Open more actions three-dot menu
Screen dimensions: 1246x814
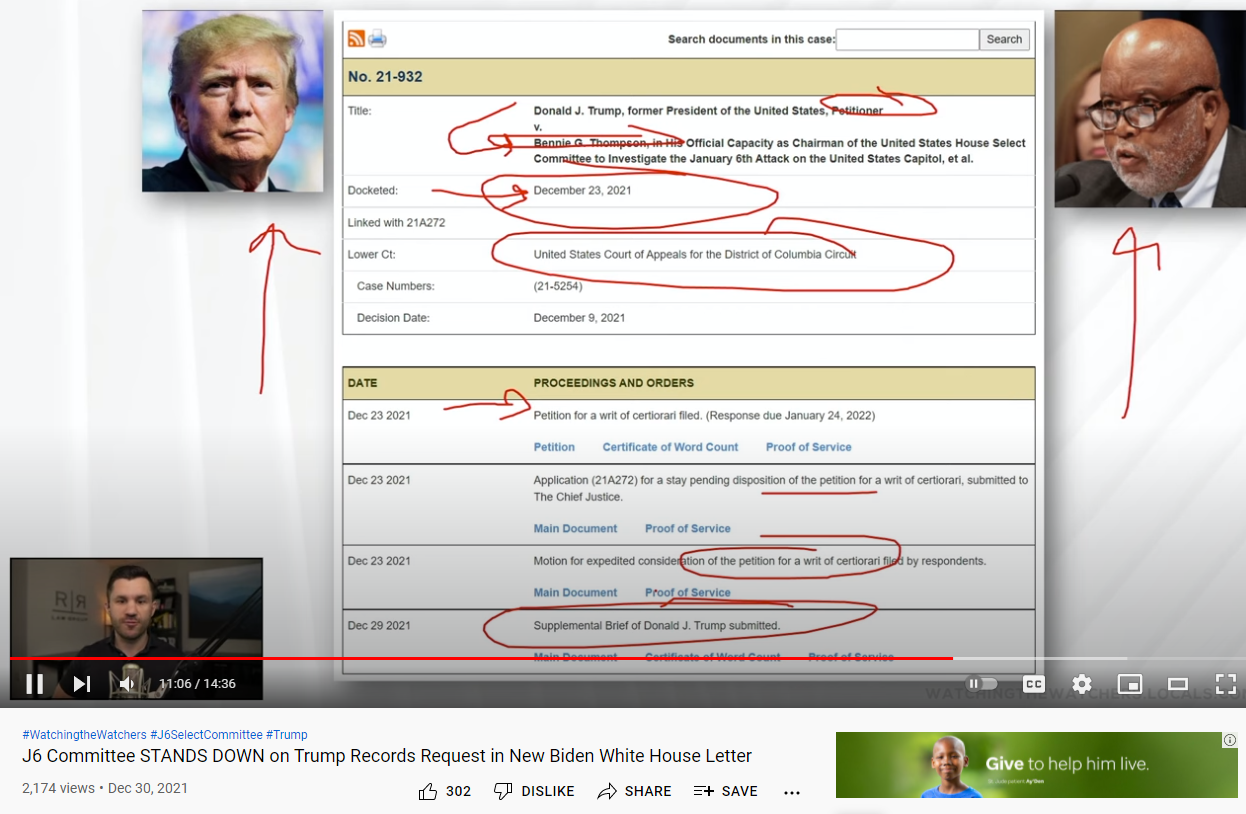coord(792,792)
